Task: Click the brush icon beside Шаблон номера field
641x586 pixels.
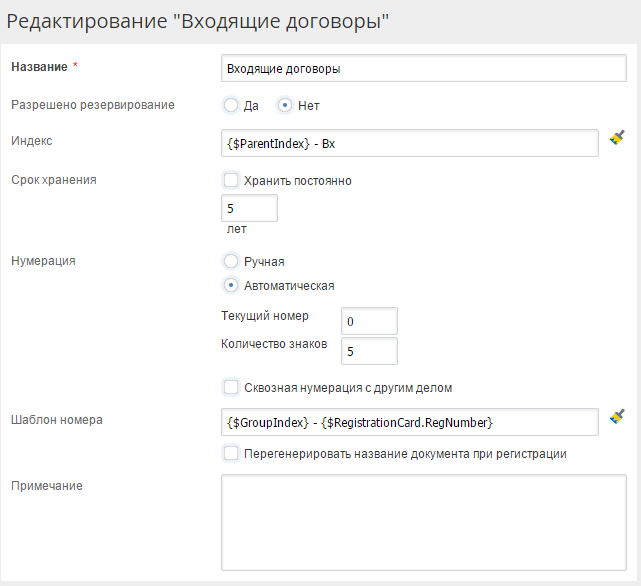Action: pyautogui.click(x=617, y=416)
